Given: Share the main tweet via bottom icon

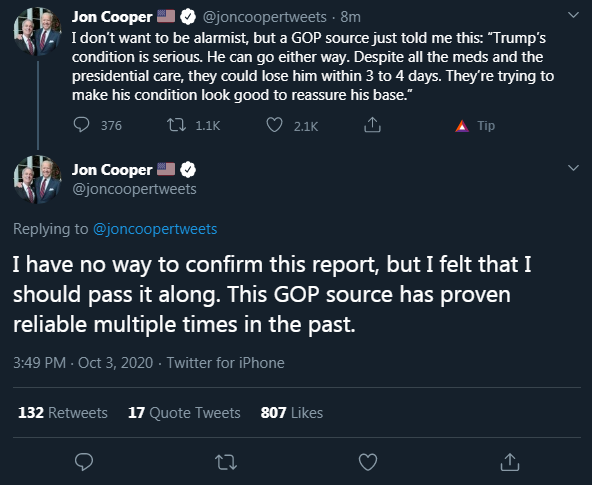Looking at the screenshot, I should pyautogui.click(x=510, y=462).
